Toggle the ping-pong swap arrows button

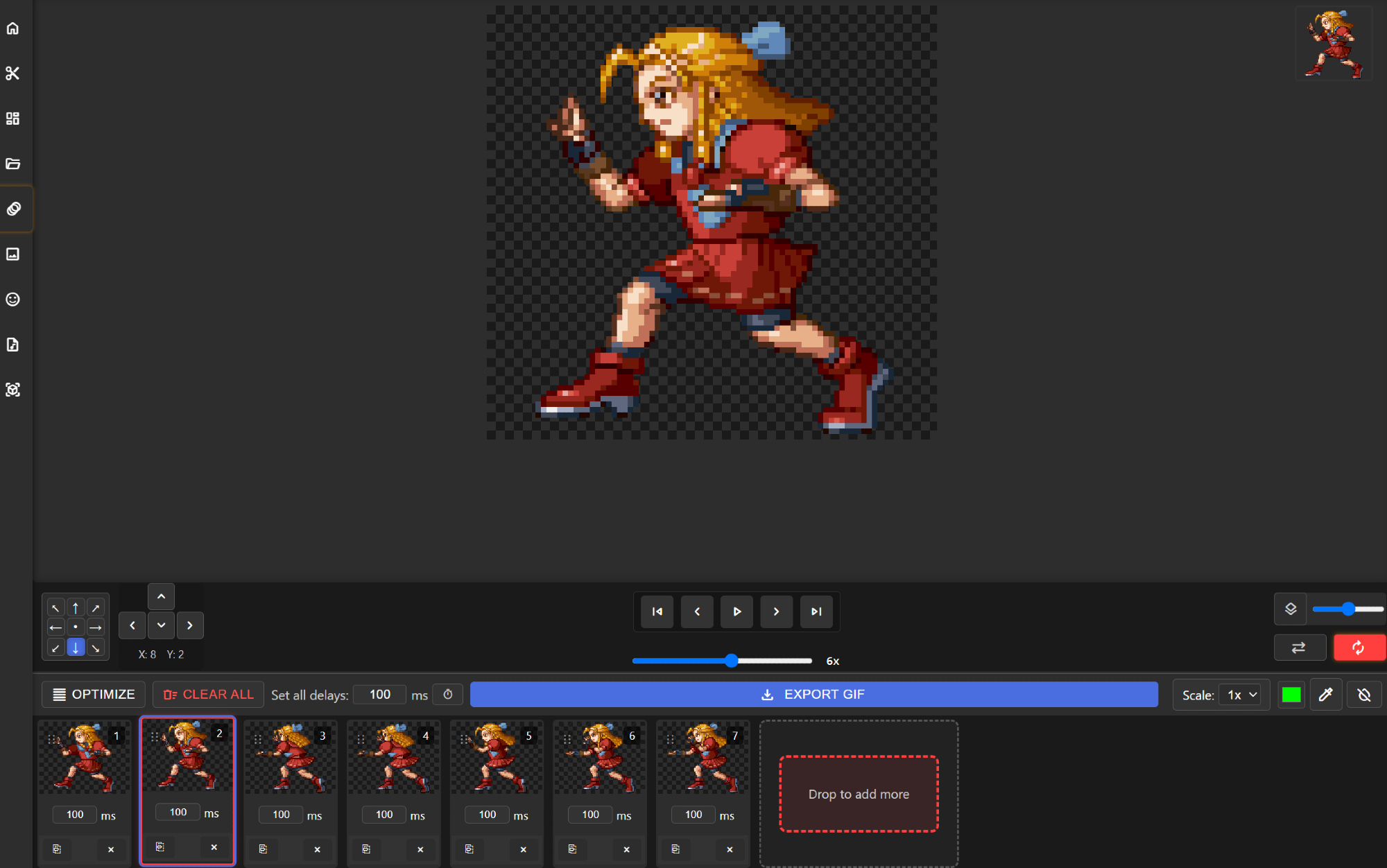pos(1299,648)
